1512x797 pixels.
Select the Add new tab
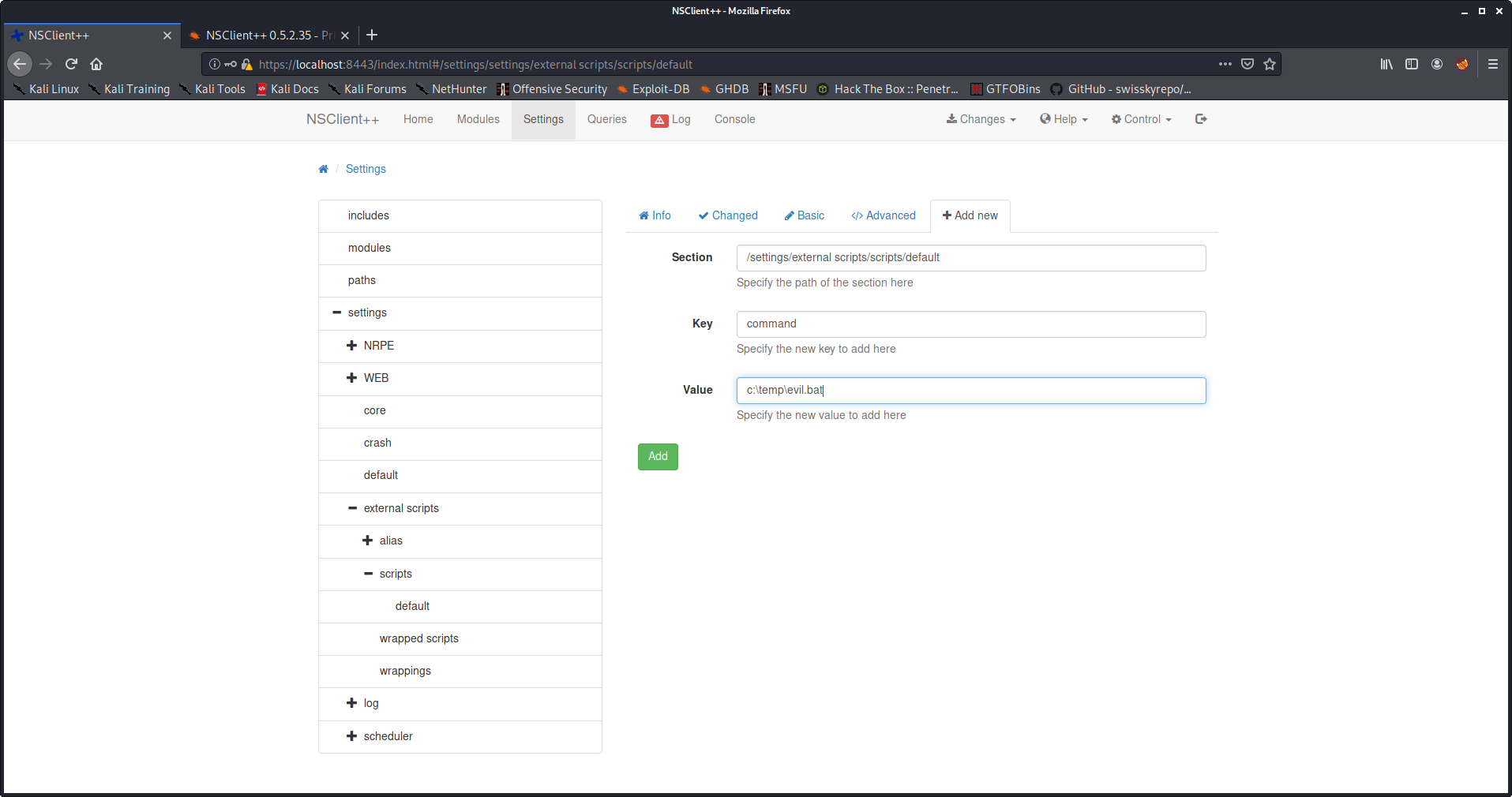pos(970,215)
